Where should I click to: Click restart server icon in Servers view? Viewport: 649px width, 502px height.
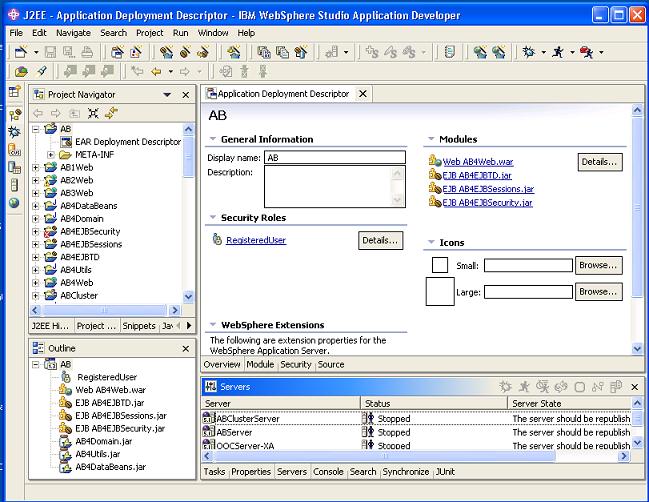(x=561, y=387)
